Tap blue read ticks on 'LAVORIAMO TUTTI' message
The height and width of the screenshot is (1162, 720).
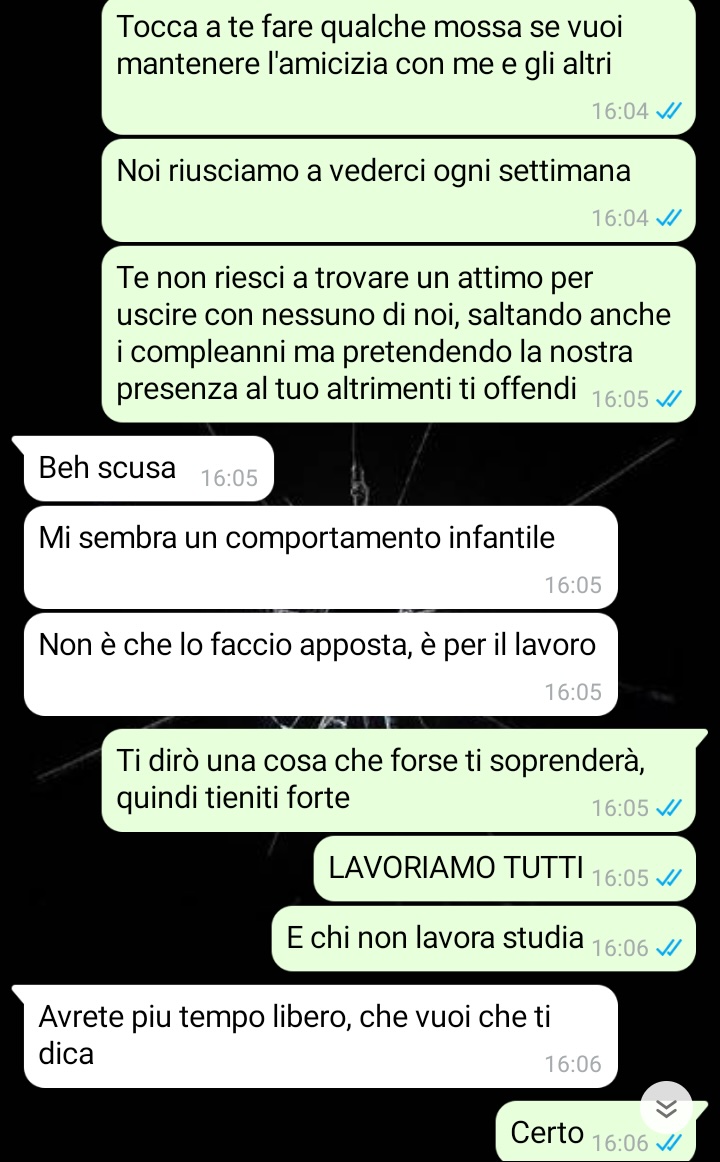pyautogui.click(x=669, y=878)
